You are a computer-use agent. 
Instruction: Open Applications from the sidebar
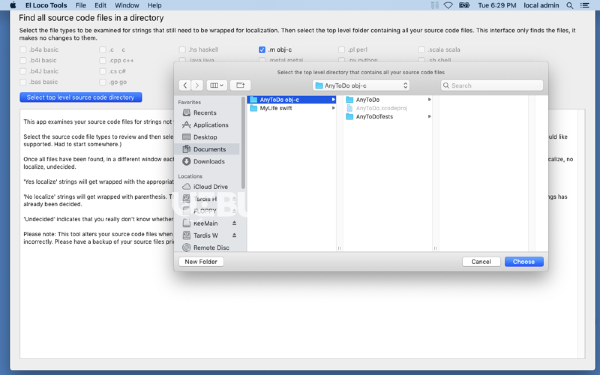coord(210,125)
